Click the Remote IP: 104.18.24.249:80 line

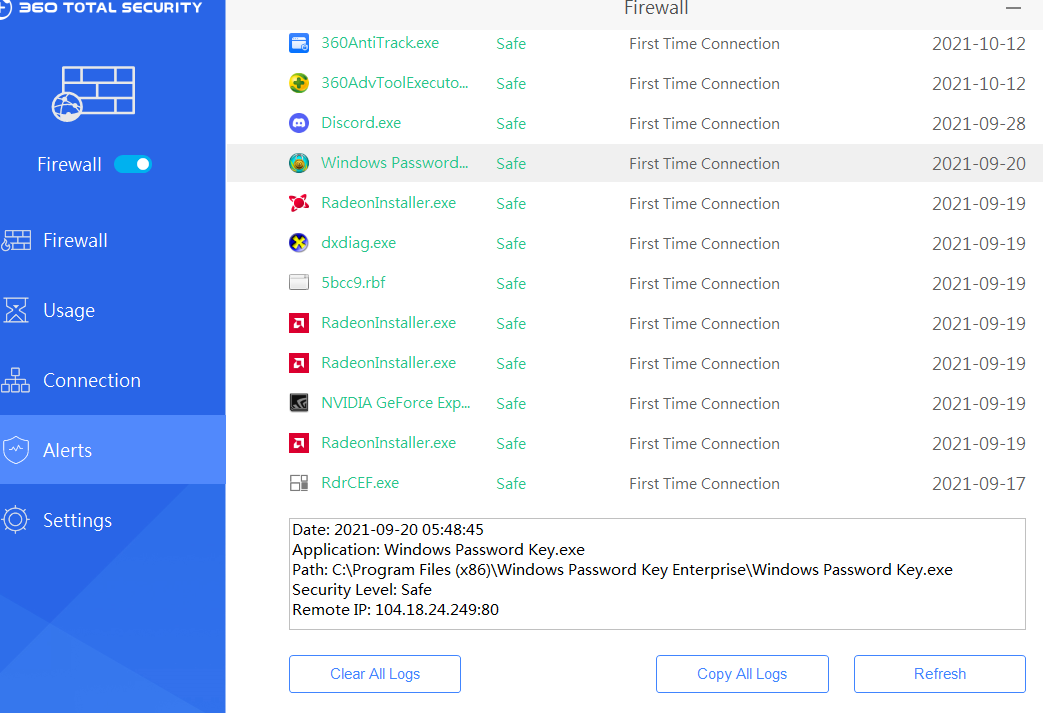[395, 609]
